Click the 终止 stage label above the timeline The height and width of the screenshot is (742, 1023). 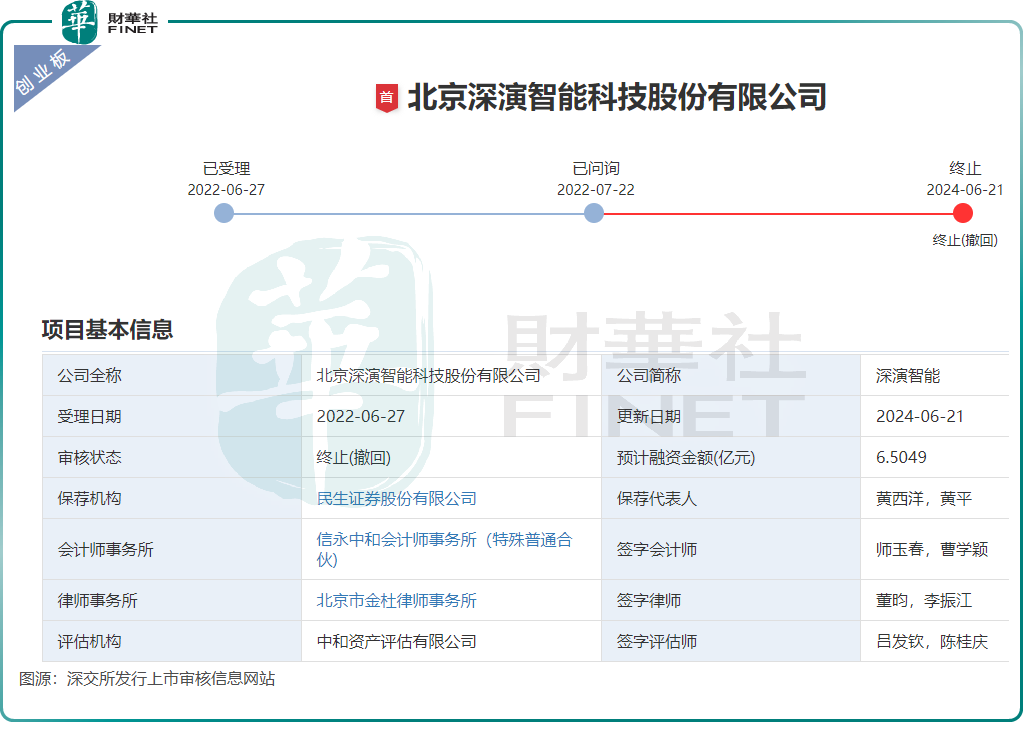[x=965, y=168]
